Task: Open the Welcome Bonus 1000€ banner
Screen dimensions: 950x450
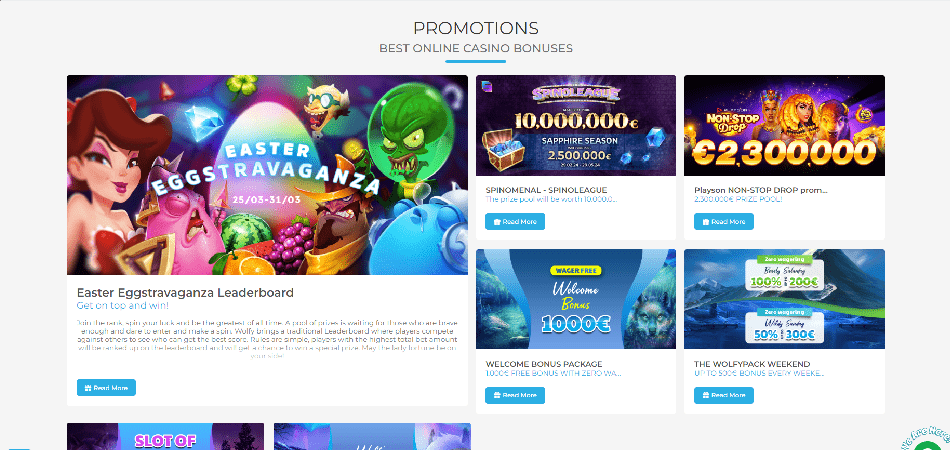Action: [576, 299]
